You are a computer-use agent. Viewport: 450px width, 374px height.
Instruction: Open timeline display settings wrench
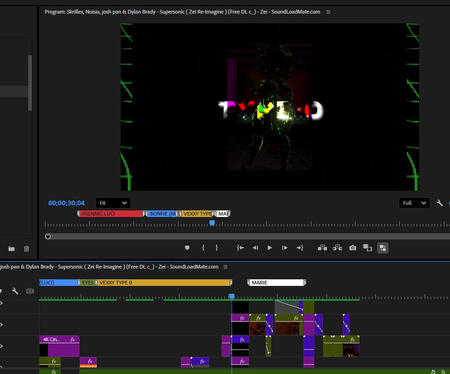coord(15,291)
